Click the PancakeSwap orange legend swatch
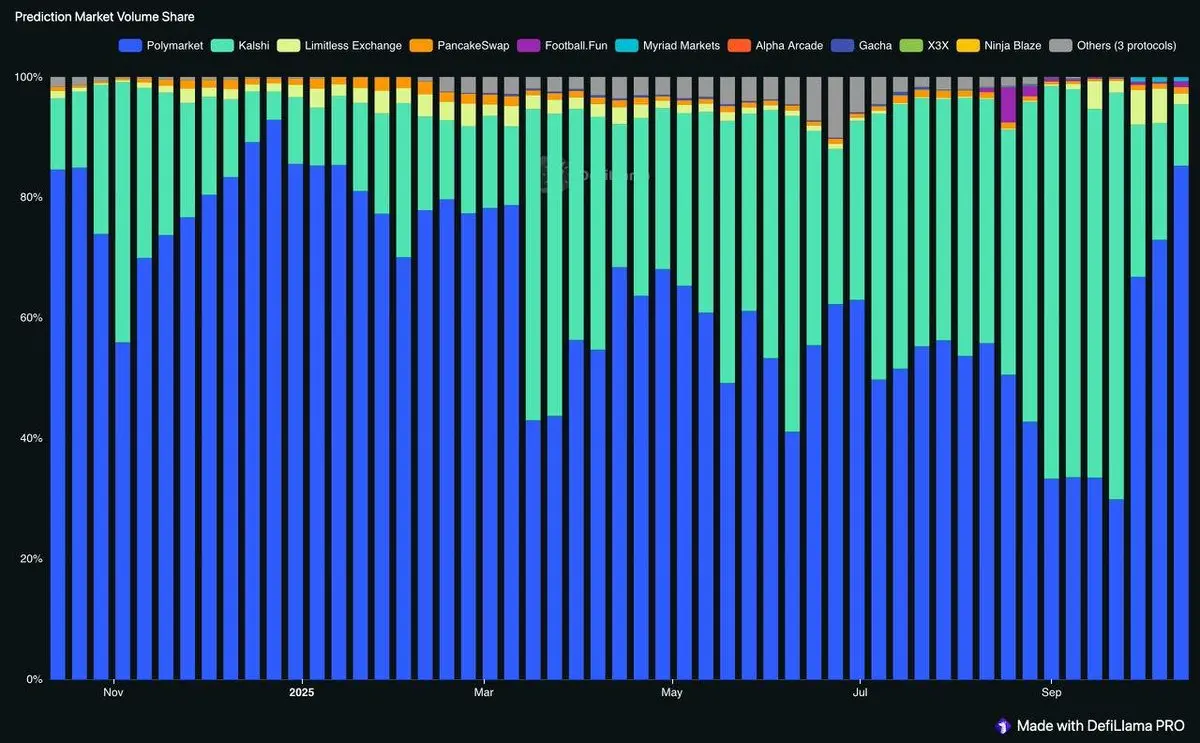1200x743 pixels. (x=421, y=45)
